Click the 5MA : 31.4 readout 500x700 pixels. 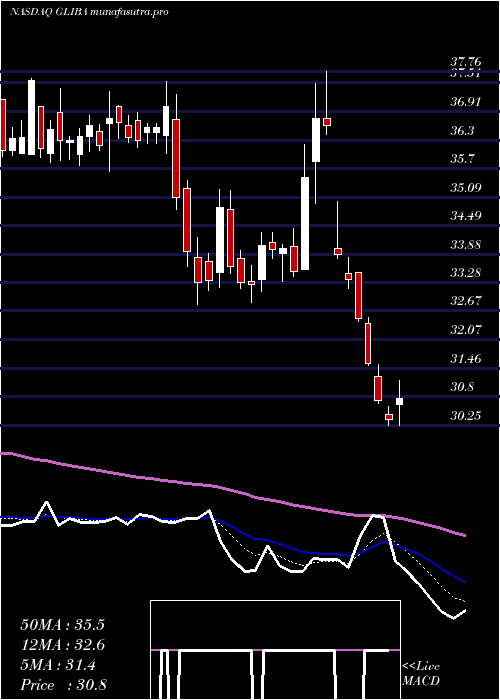(x=58, y=665)
